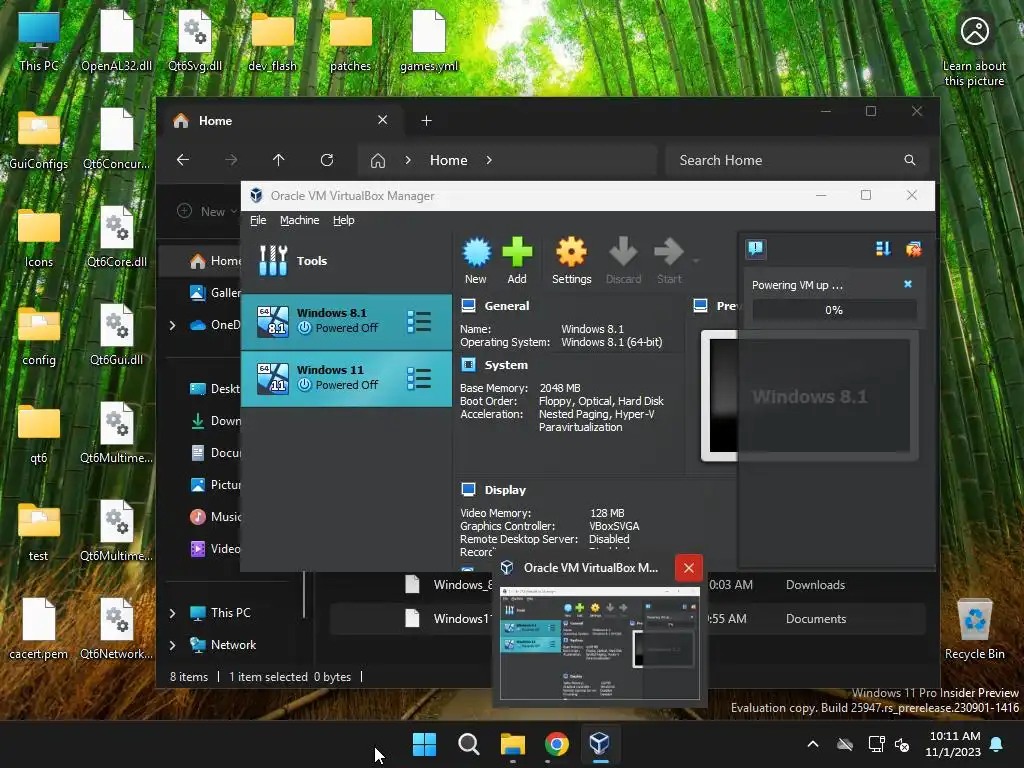This screenshot has height=768, width=1024.
Task: Open the File menu in VirtualBox
Action: pos(258,220)
